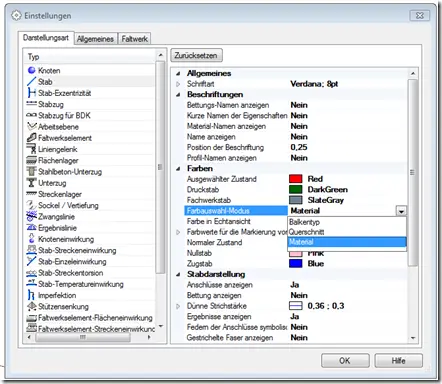
Task: Click the Imperfektion icon
Action: pyautogui.click(x=31, y=295)
